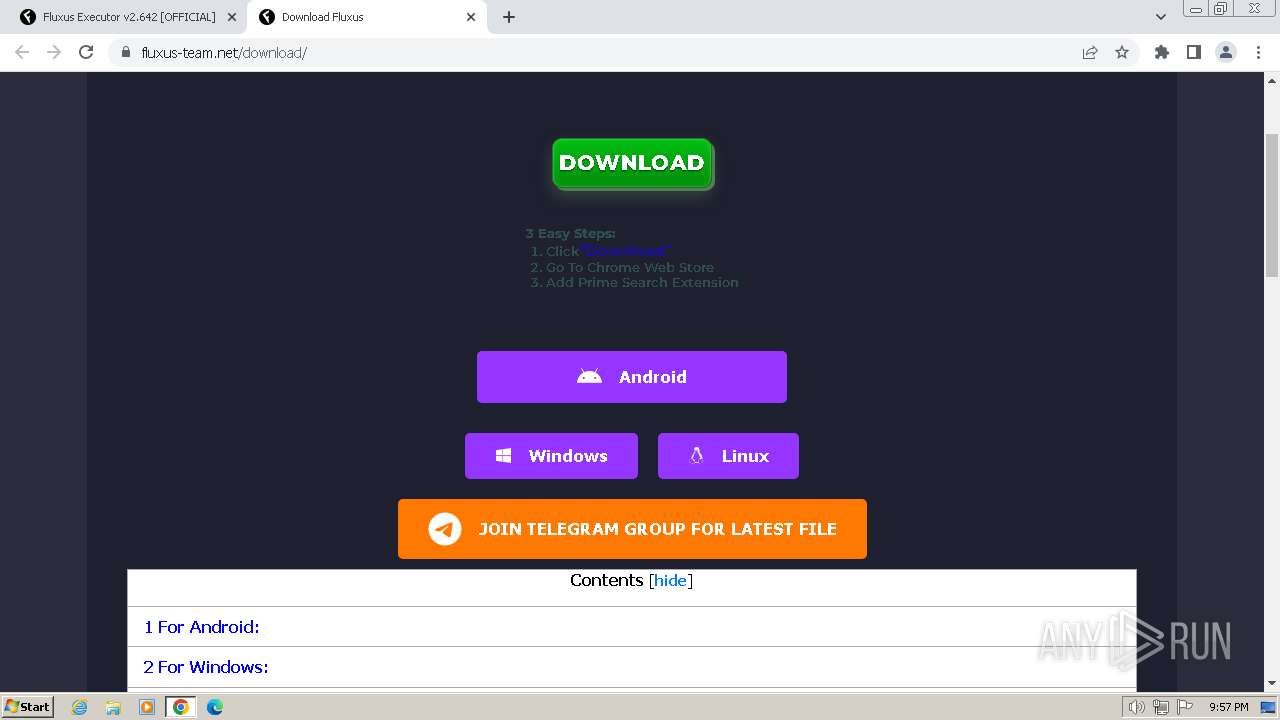View site security lock info
This screenshot has width=1280, height=720.
pyautogui.click(x=126, y=52)
